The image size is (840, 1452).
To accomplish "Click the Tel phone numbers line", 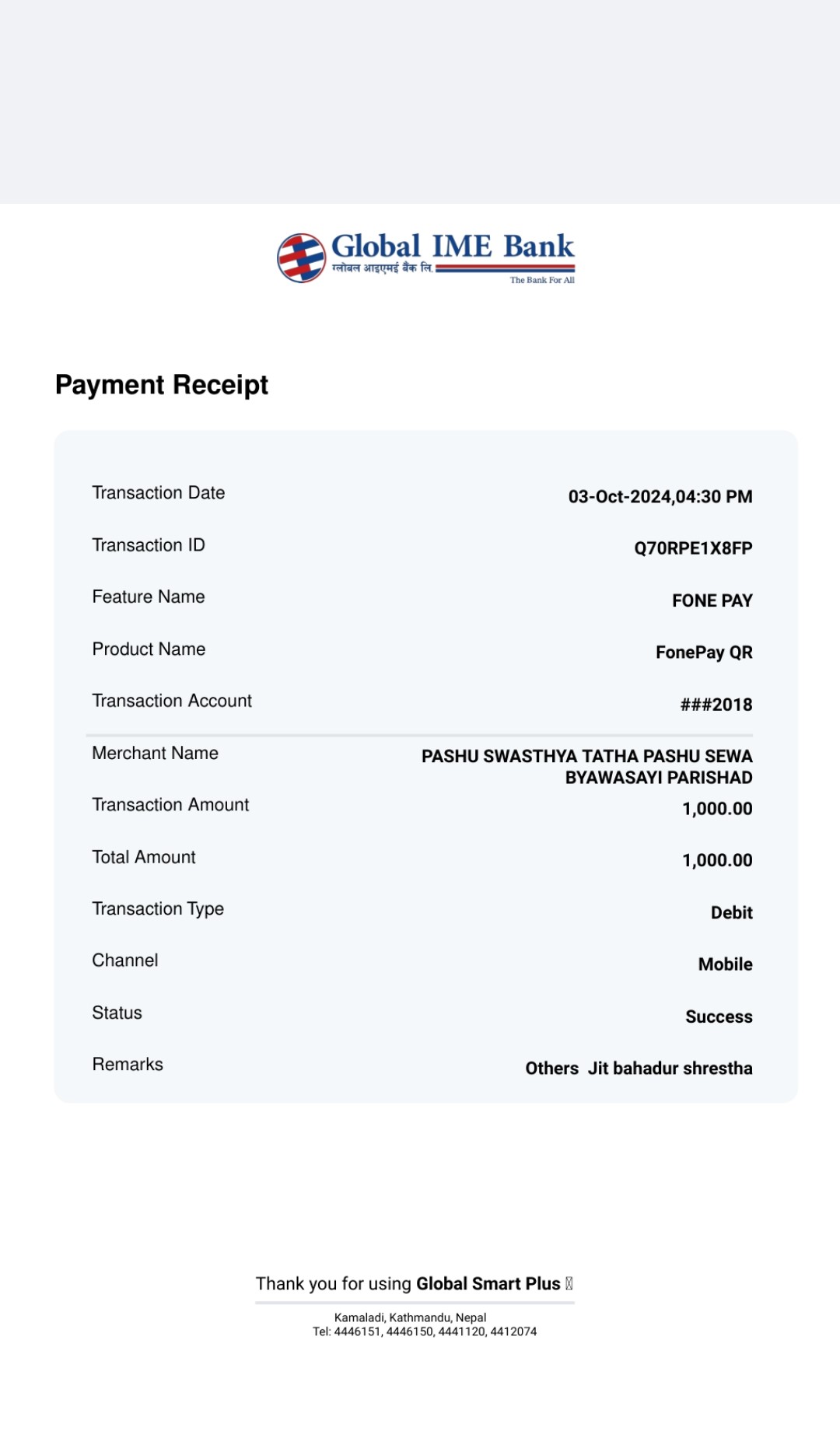I will pos(425,1331).
